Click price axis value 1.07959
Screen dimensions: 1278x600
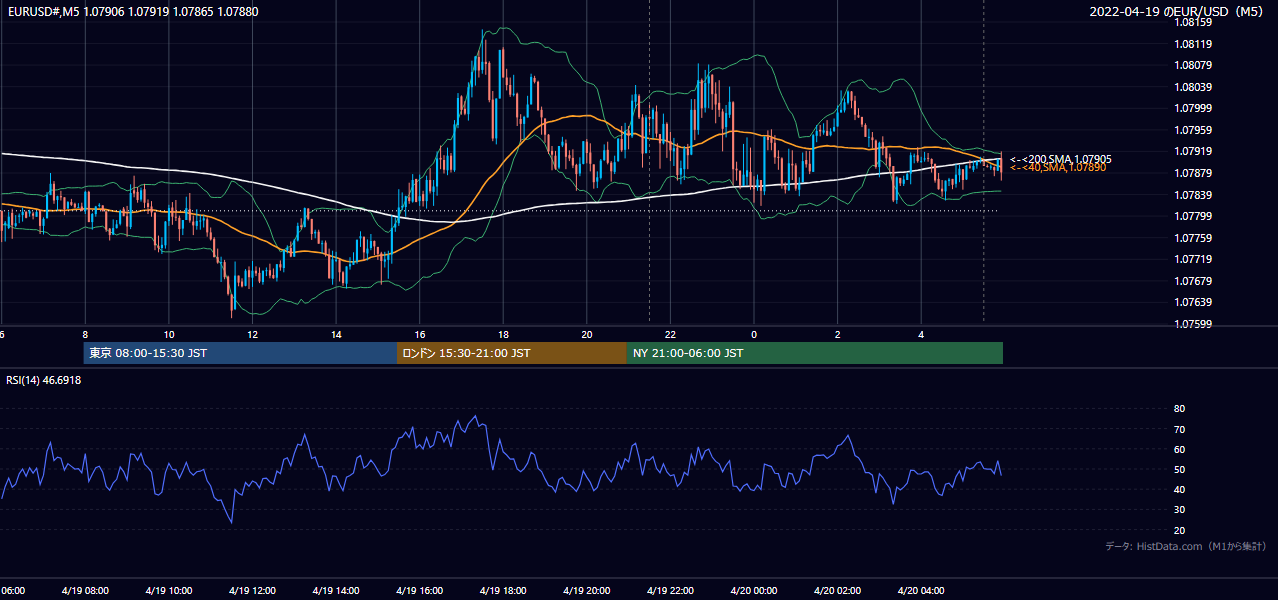coord(1193,130)
